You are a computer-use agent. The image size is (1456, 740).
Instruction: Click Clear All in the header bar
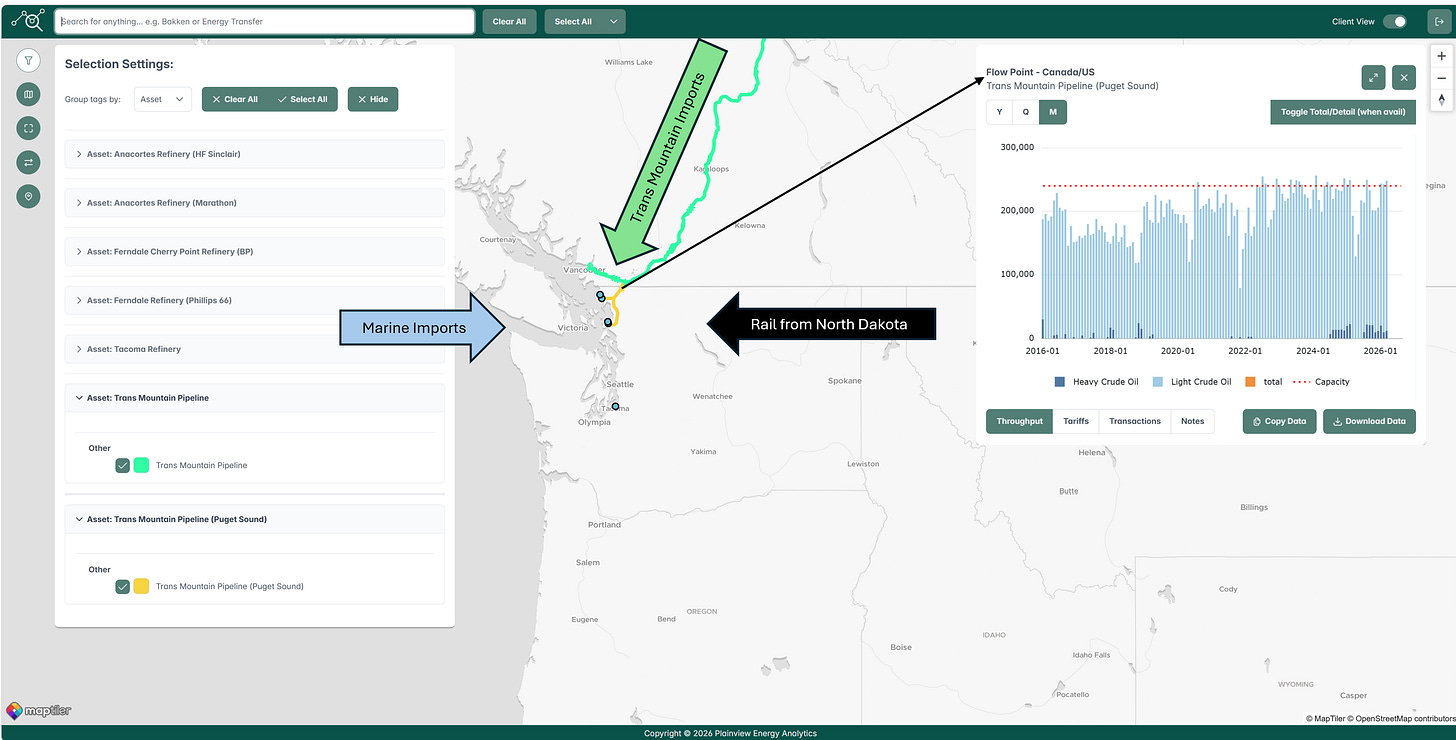point(510,21)
